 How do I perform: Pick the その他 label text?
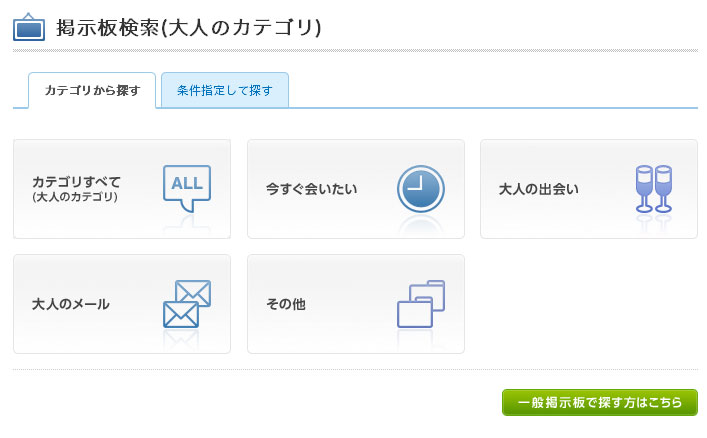tap(286, 304)
